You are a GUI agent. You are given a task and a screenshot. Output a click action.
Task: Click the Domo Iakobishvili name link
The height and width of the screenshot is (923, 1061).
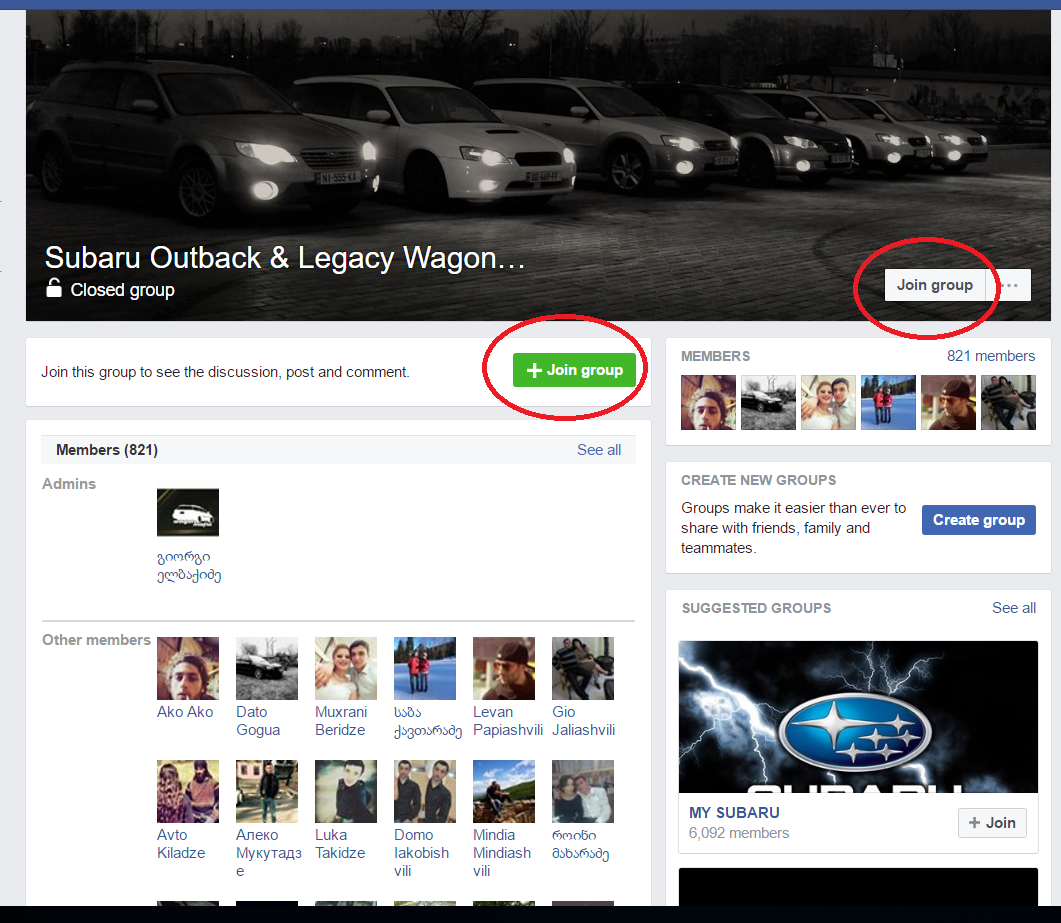coord(422,853)
